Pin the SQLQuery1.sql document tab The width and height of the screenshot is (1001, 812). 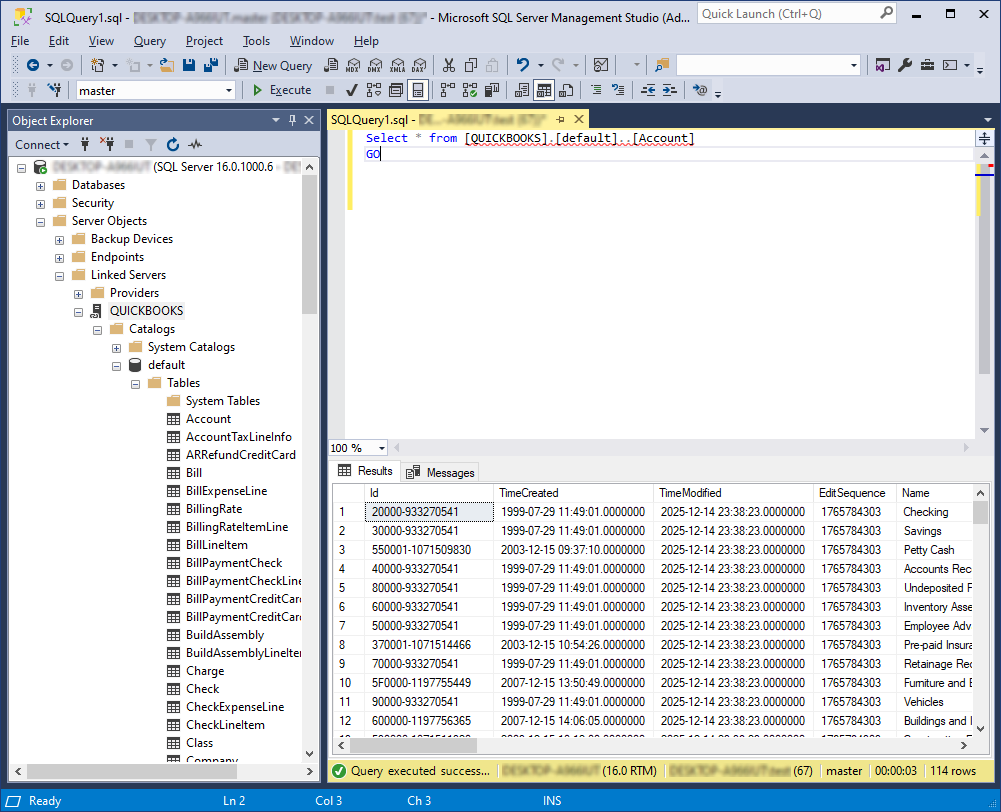point(560,120)
